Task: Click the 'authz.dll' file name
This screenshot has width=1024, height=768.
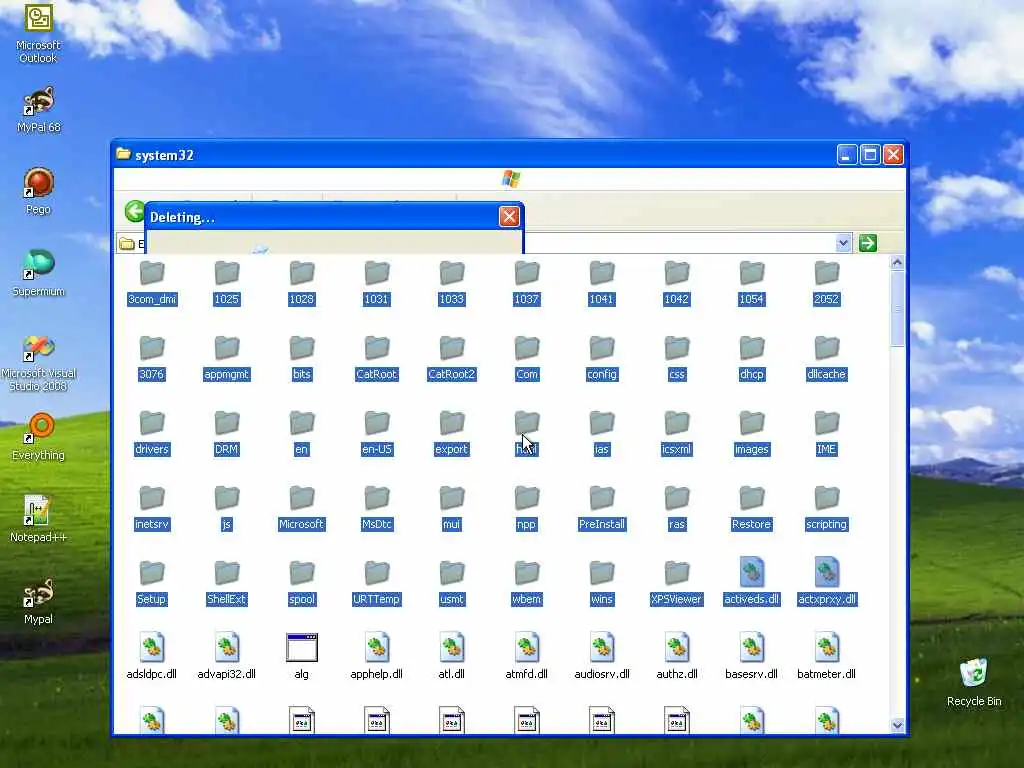Action: [677, 674]
